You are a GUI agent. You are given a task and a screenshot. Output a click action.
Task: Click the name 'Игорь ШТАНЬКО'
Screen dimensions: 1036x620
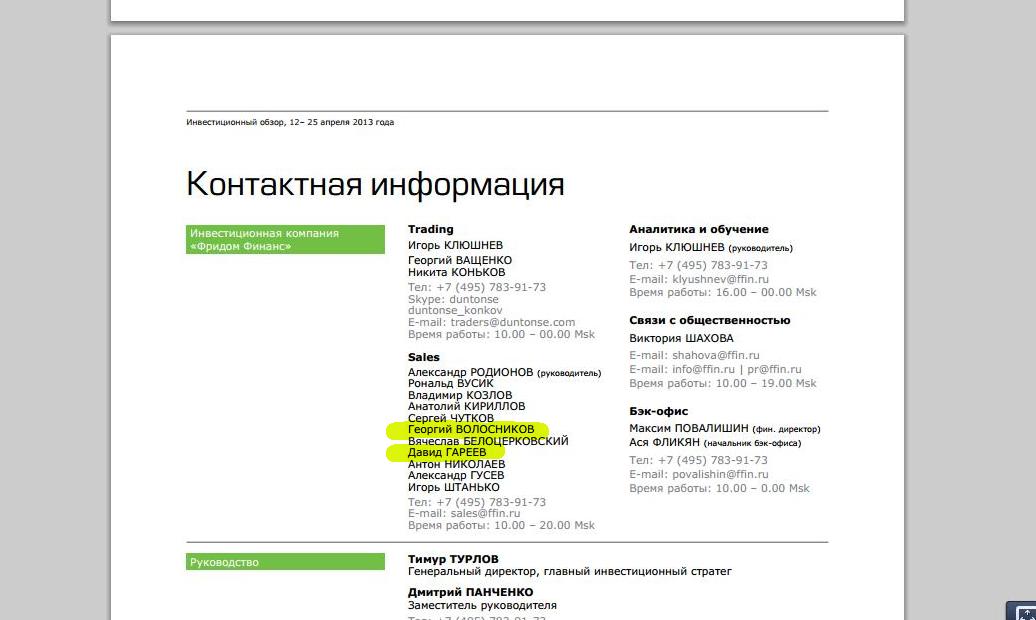pos(454,487)
